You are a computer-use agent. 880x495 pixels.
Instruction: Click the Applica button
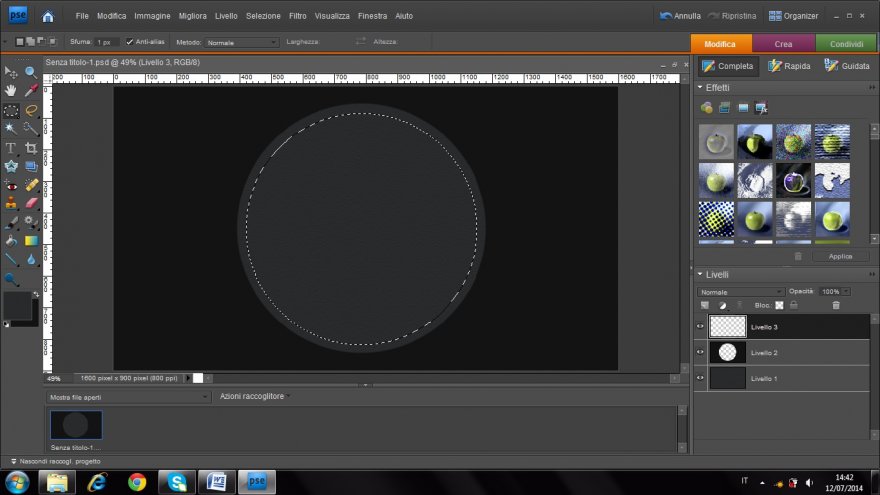click(840, 256)
